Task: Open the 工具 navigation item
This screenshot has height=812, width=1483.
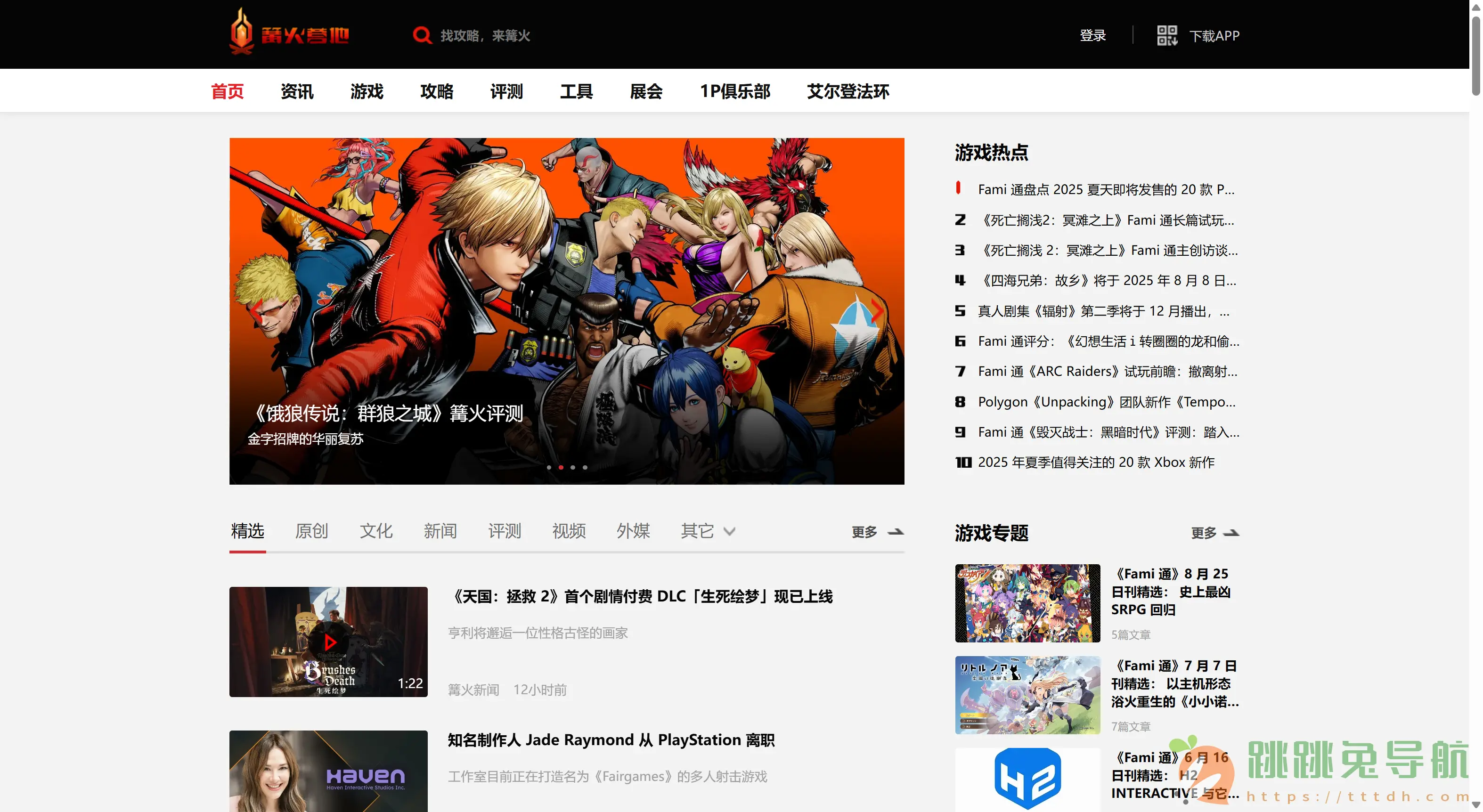Action: [576, 91]
